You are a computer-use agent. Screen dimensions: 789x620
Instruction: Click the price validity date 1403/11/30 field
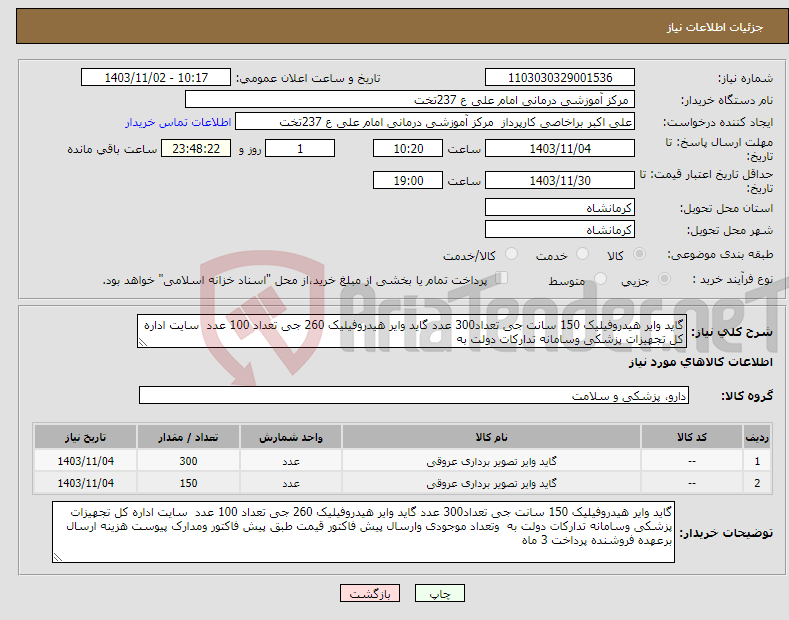pos(560,180)
